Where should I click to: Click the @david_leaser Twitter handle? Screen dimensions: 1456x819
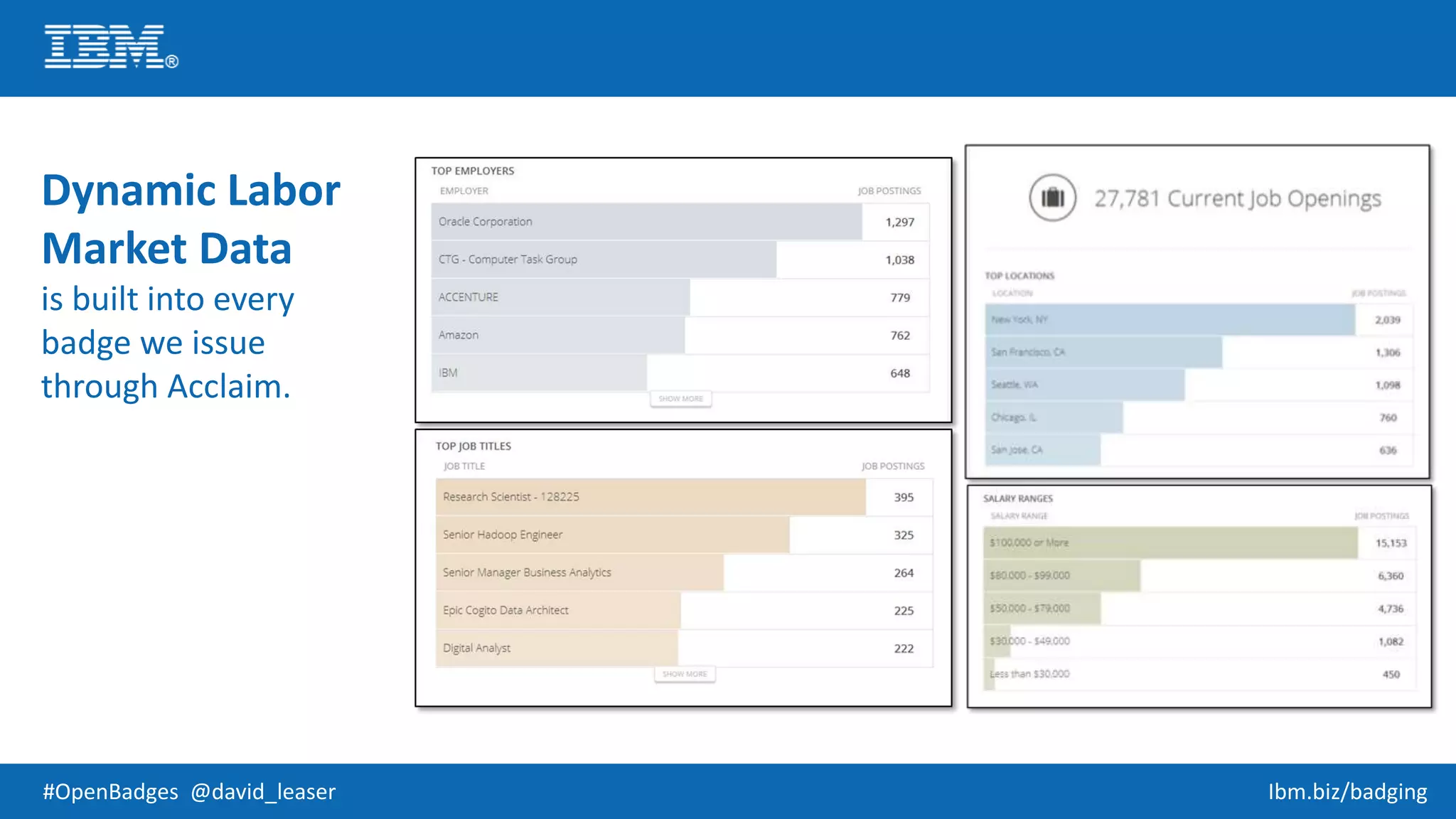point(263,791)
